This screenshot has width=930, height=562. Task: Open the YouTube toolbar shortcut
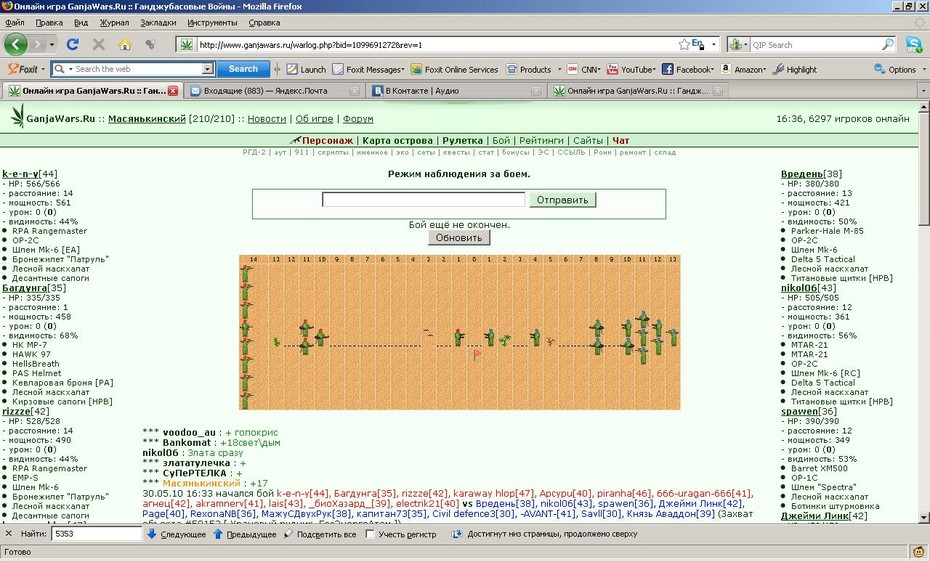click(631, 69)
